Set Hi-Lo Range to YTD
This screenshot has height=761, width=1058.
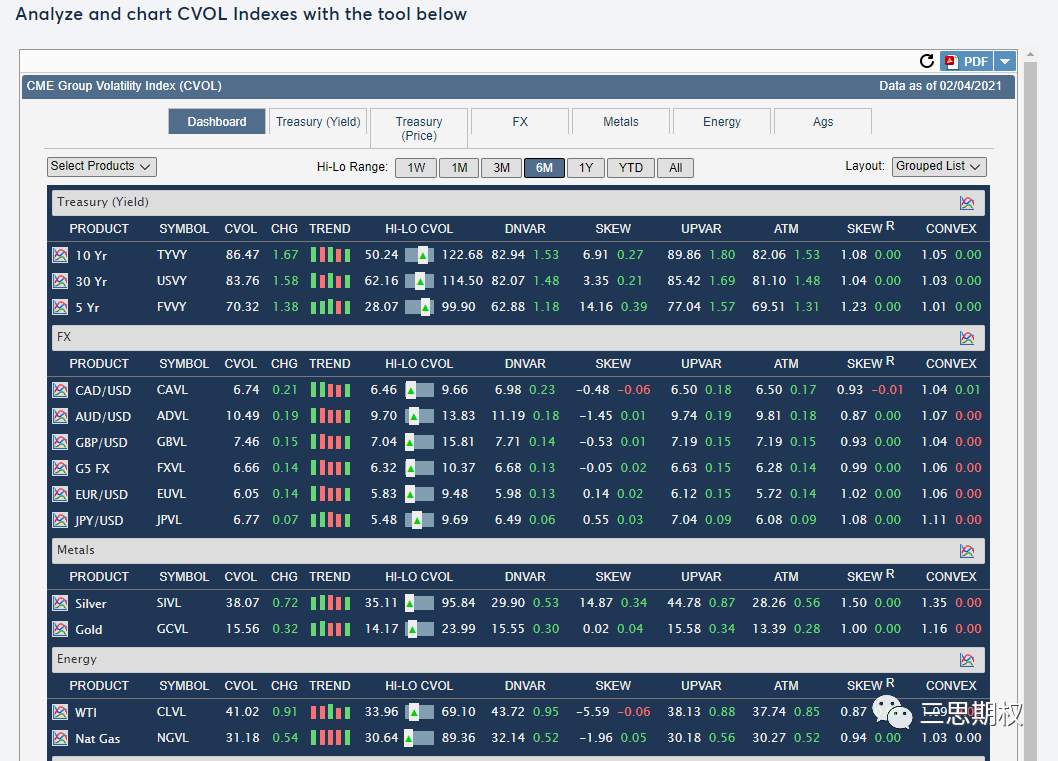tap(631, 168)
